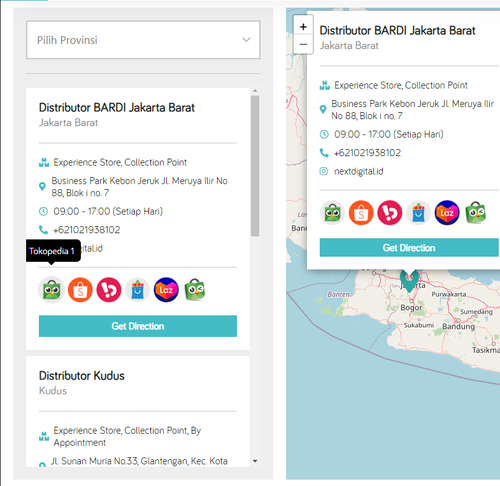Open Shopee icon in left card

pyautogui.click(x=80, y=290)
